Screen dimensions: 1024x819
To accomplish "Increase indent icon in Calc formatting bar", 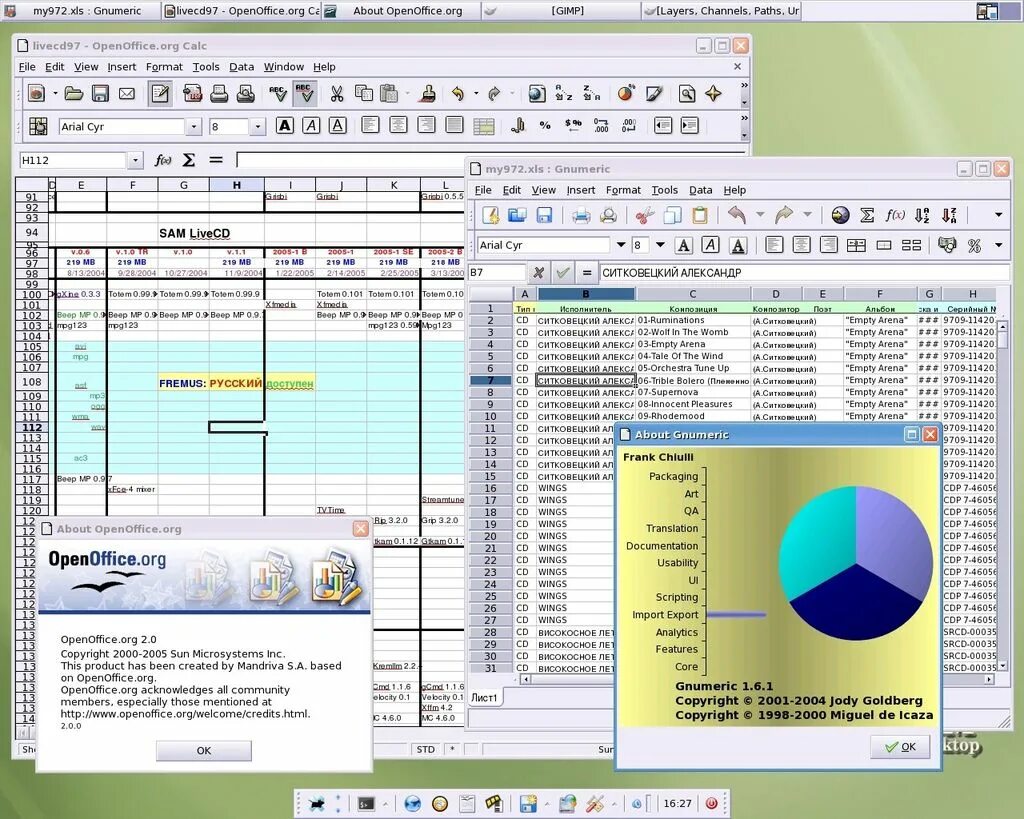I will (x=690, y=125).
